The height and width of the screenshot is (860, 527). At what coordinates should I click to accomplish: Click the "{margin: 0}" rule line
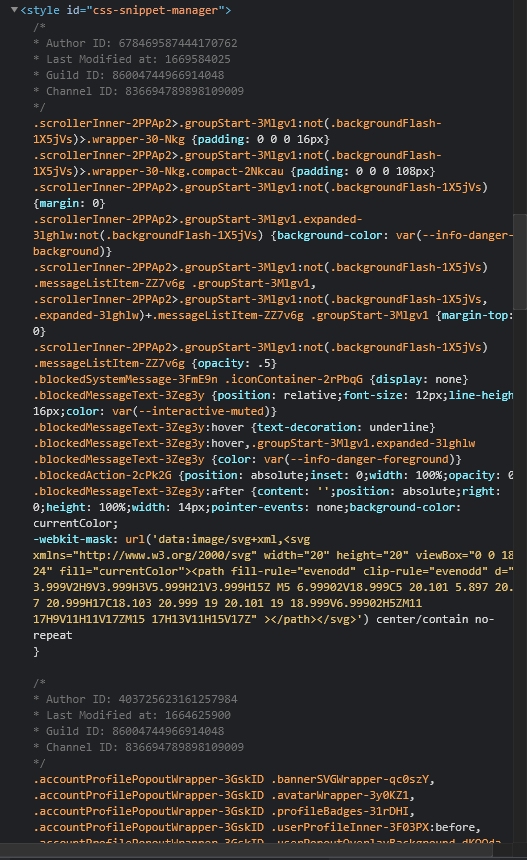(69, 203)
